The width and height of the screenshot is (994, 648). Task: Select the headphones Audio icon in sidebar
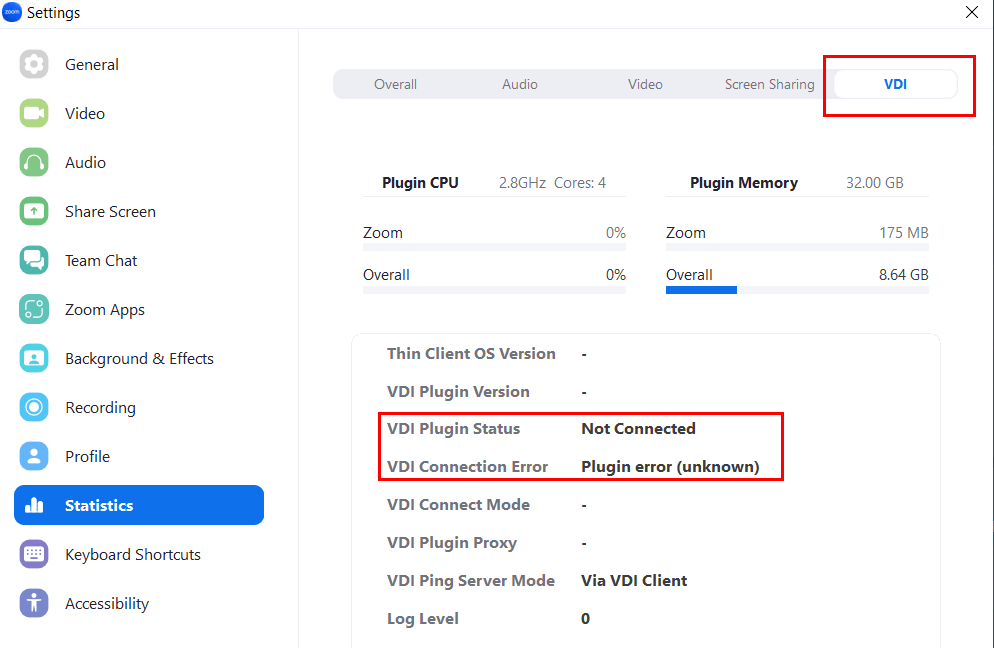click(x=34, y=163)
